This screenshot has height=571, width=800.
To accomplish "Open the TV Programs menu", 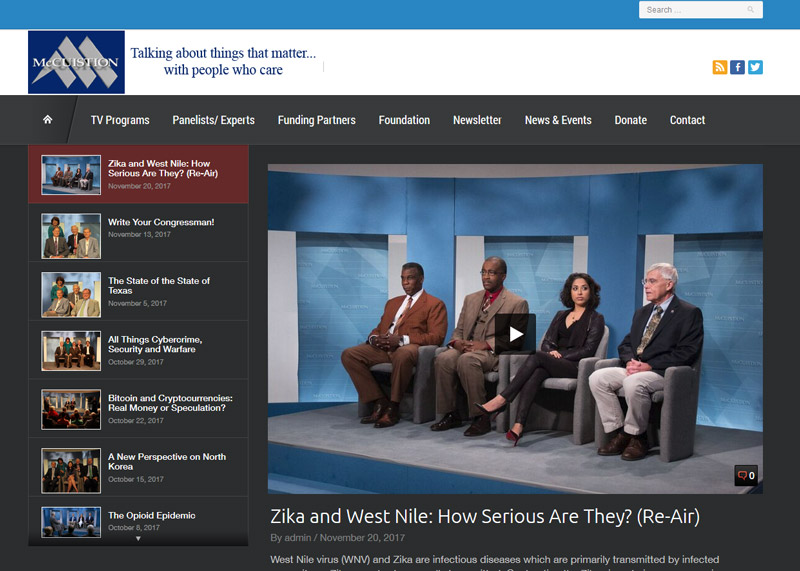I will pos(120,120).
